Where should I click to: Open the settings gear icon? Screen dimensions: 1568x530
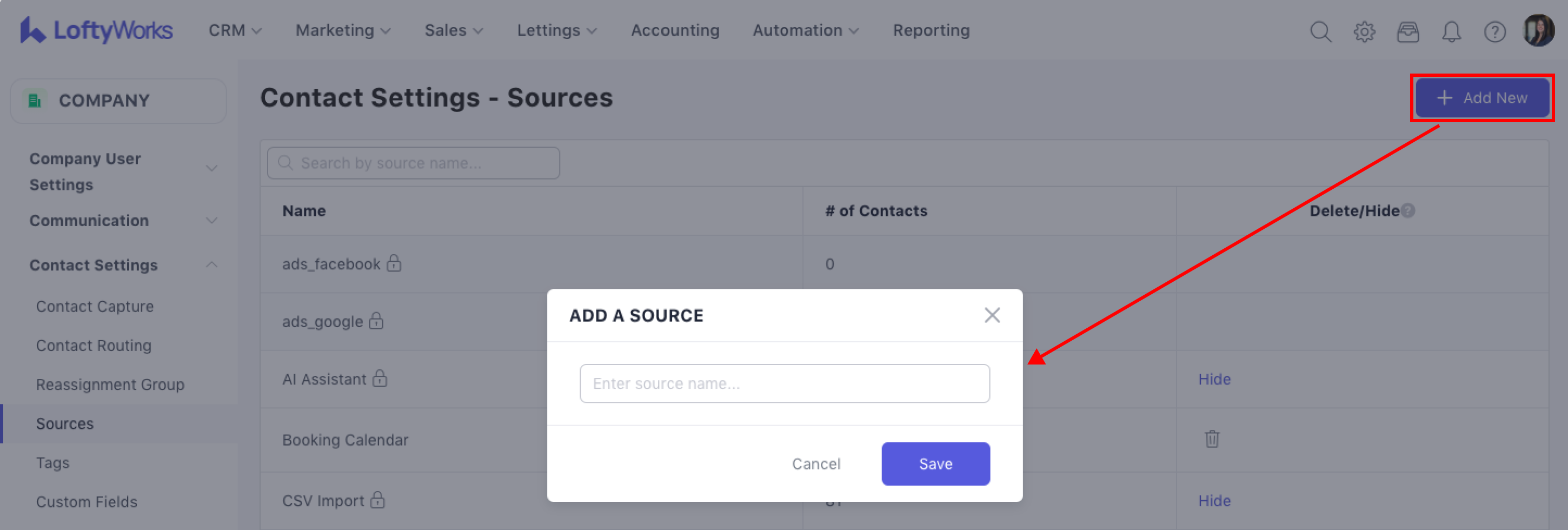(1364, 31)
